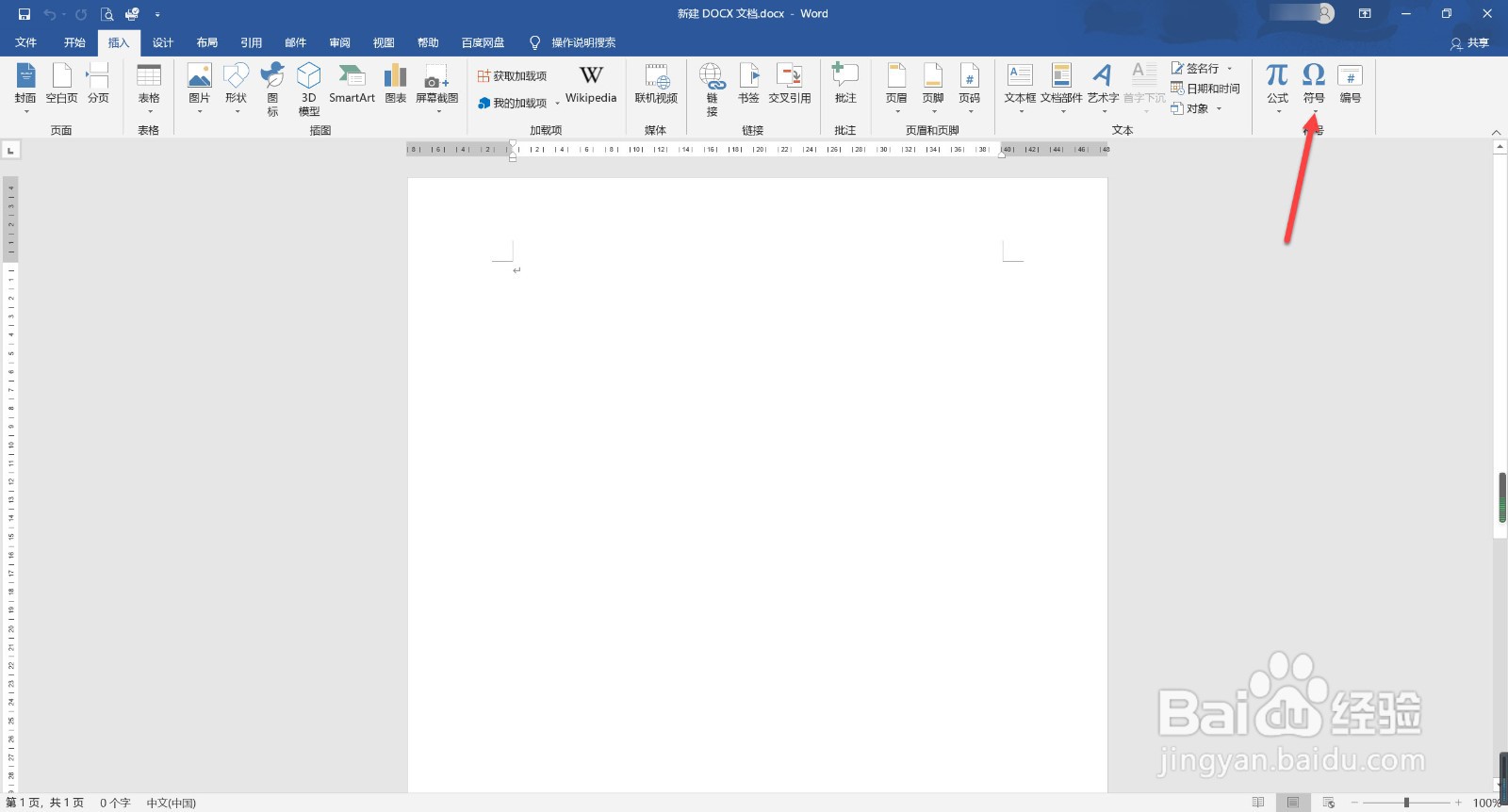This screenshot has width=1508, height=812.
Task: Add a bookmark (书签)
Action: point(748,84)
